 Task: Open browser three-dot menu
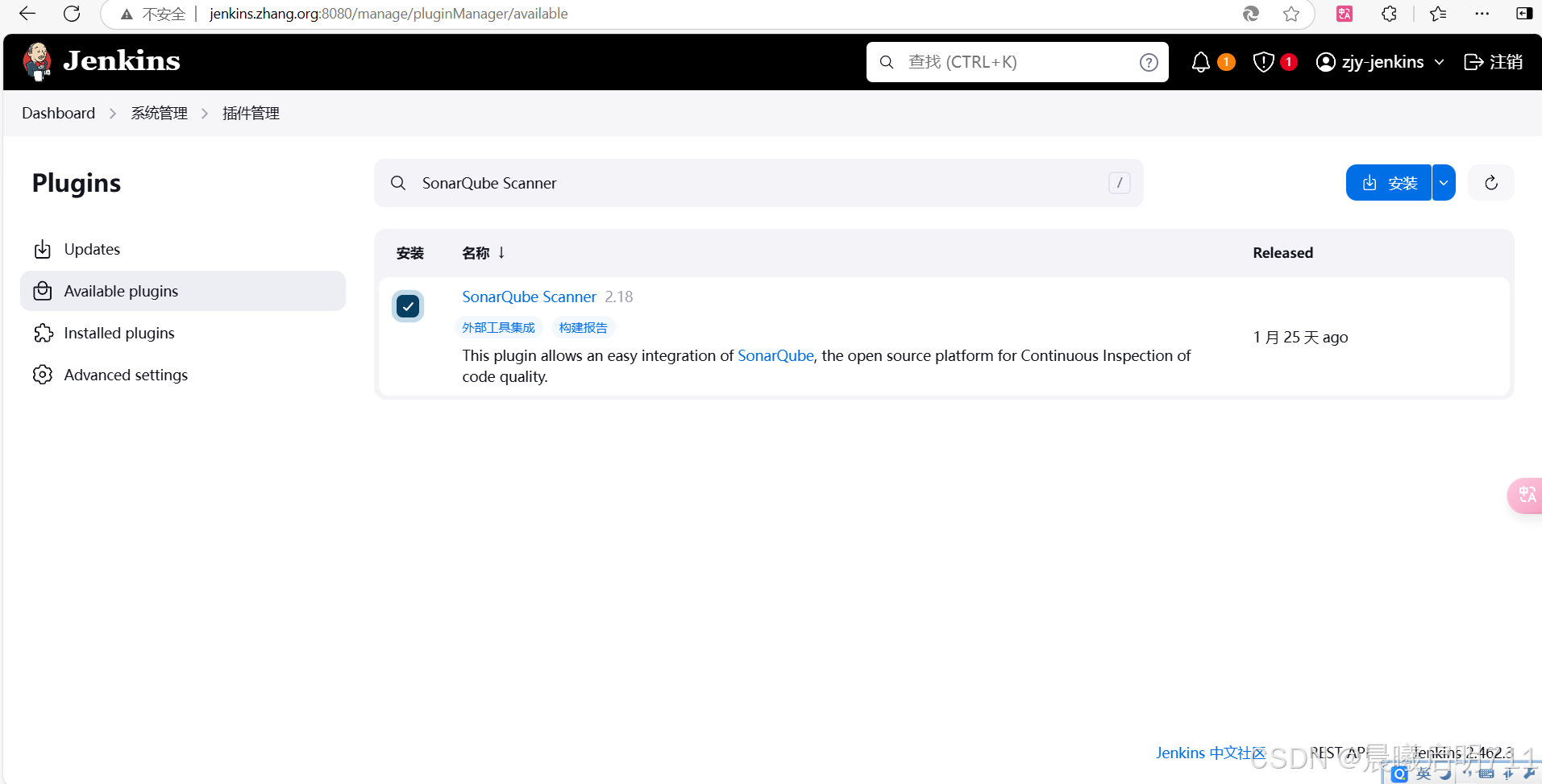(1482, 14)
